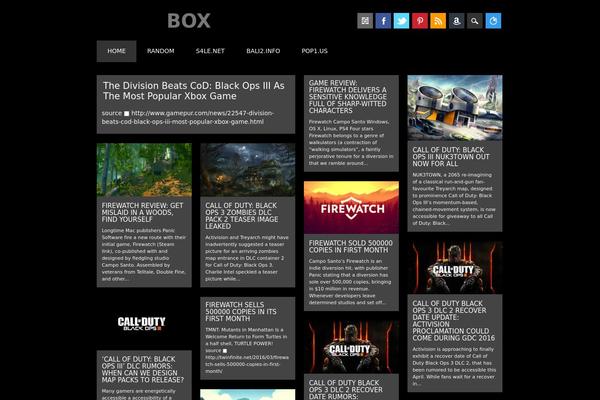Open Firewatch Sells 500000 Copies headline
Image resolution: width=600 pixels, height=400 pixels.
pos(241,312)
